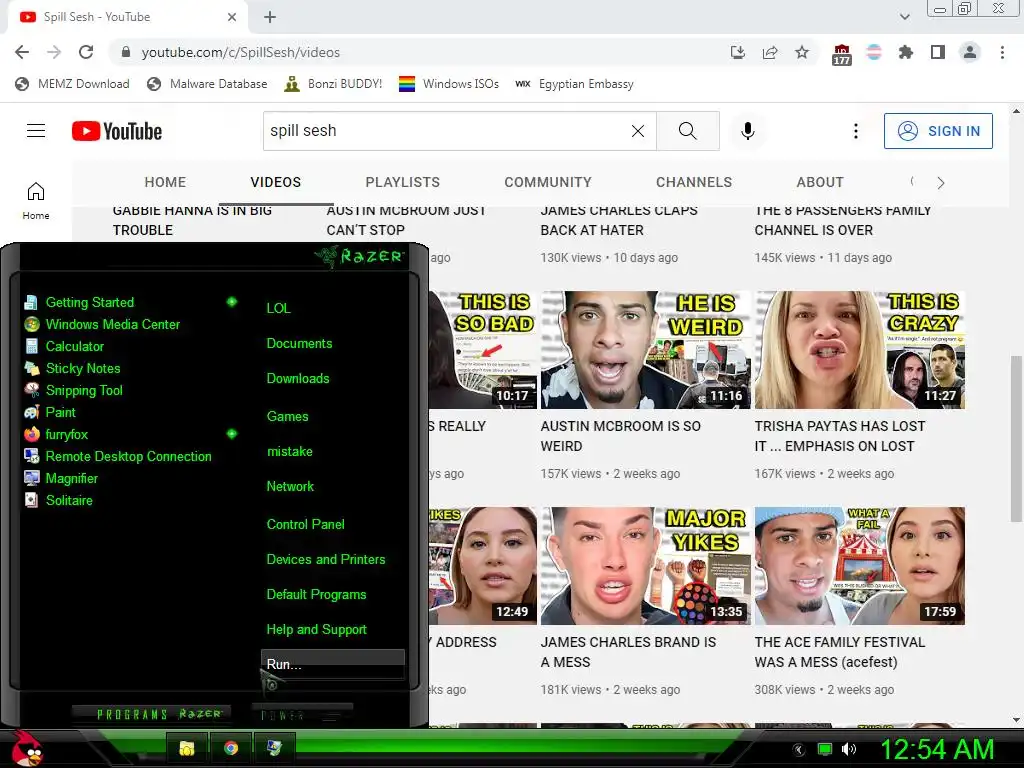Switch to the HOME channel tab

coord(165,182)
